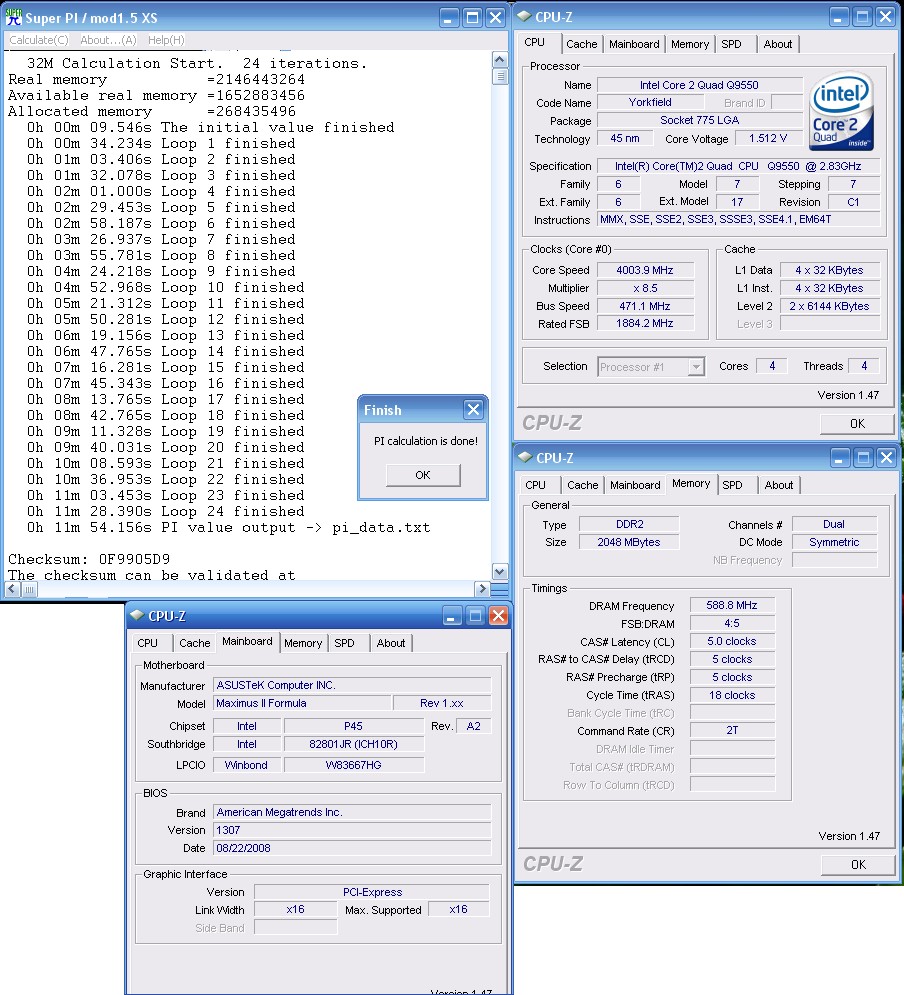
Task: Click the motherboard Model Maximus II Formula
Action: point(301,703)
